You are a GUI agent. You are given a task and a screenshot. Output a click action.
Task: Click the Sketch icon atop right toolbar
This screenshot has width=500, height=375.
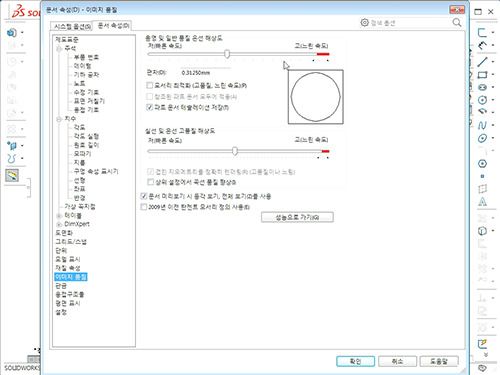click(x=482, y=32)
